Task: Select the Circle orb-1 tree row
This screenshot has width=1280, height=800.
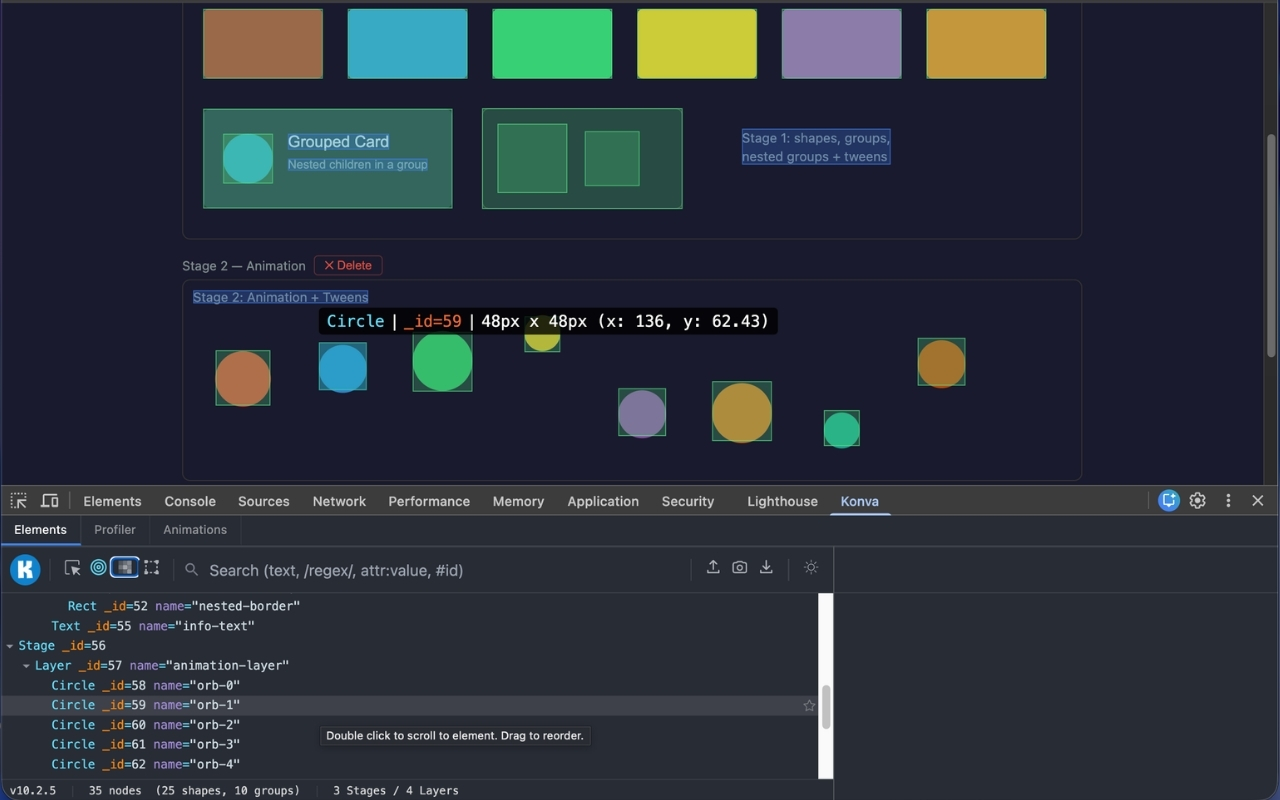Action: pyautogui.click(x=410, y=705)
